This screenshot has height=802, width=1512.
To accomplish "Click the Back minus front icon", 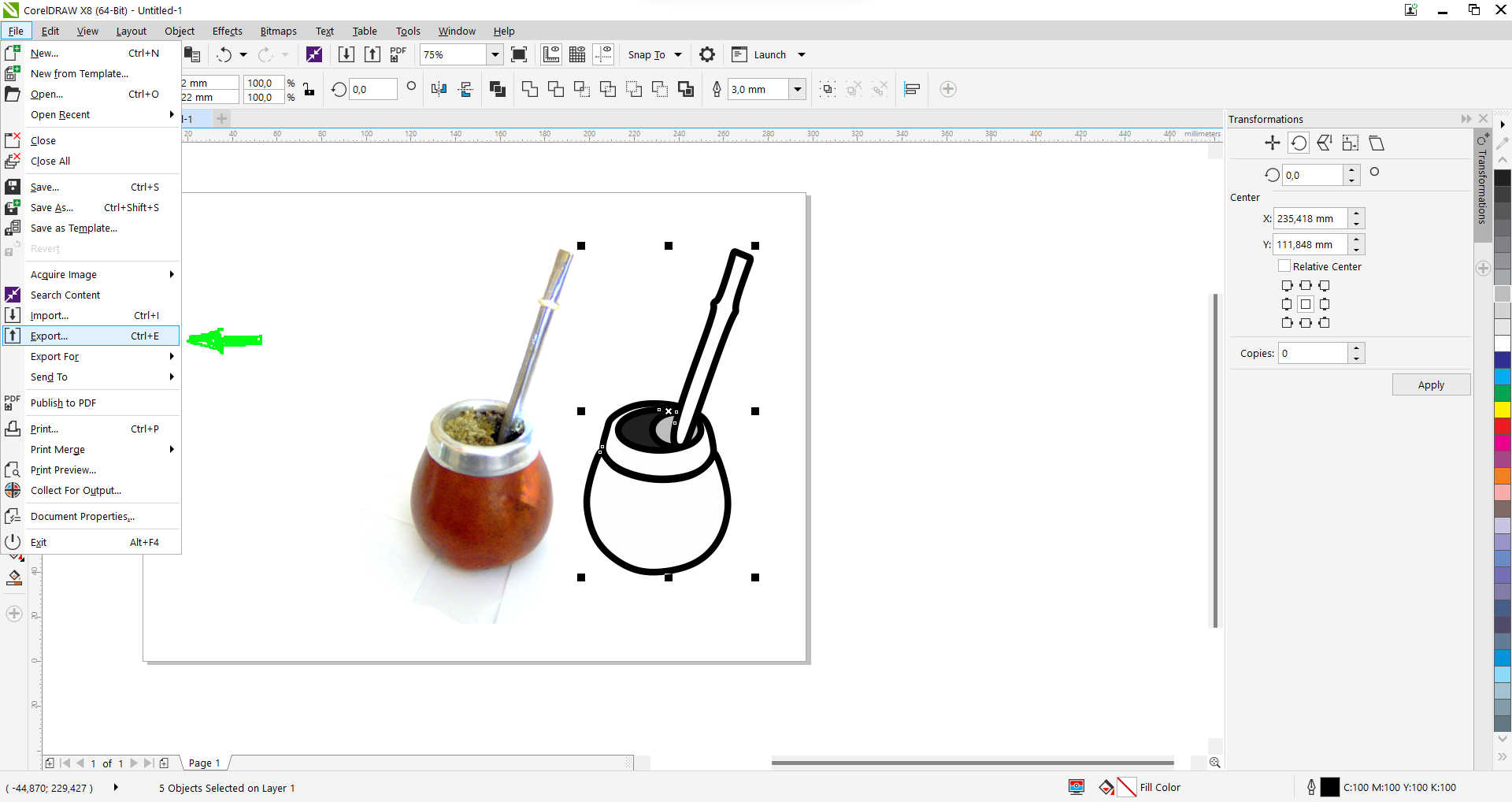I will pyautogui.click(x=660, y=89).
